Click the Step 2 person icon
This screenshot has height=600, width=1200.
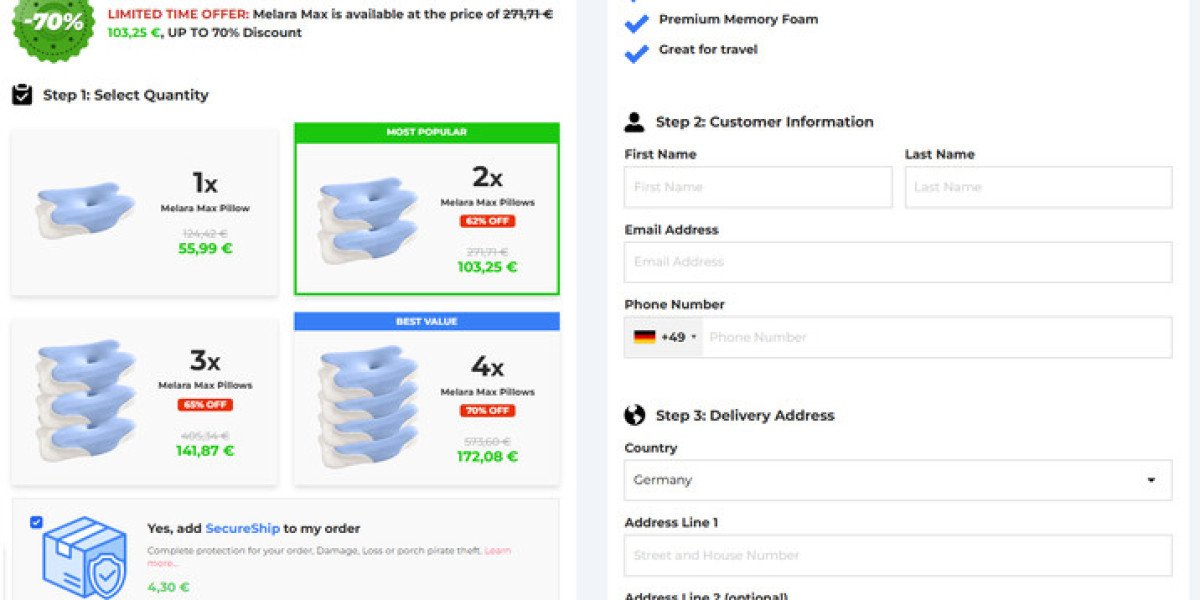pyautogui.click(x=634, y=122)
